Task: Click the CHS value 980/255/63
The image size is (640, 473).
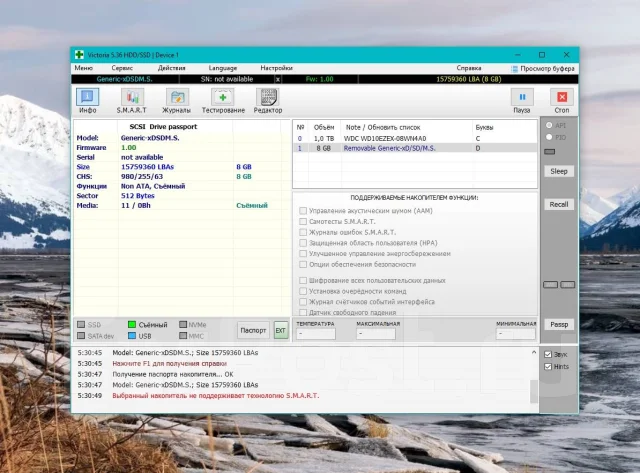Action: tap(142, 176)
